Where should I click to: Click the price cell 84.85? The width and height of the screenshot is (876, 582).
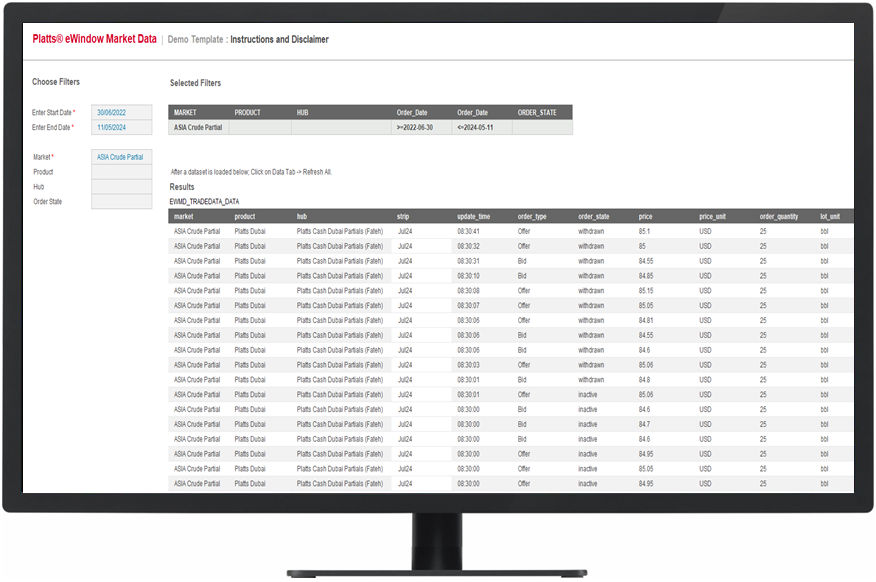click(646, 276)
